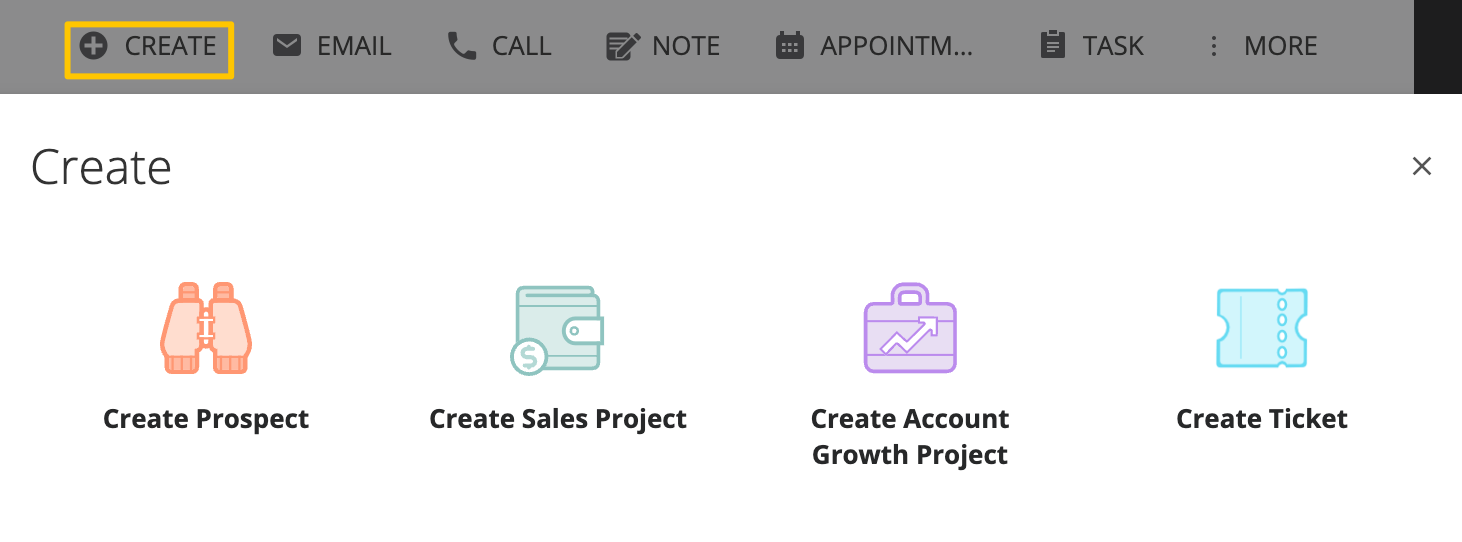Select the CREATE toolbar item
1462x542 pixels.
(150, 47)
